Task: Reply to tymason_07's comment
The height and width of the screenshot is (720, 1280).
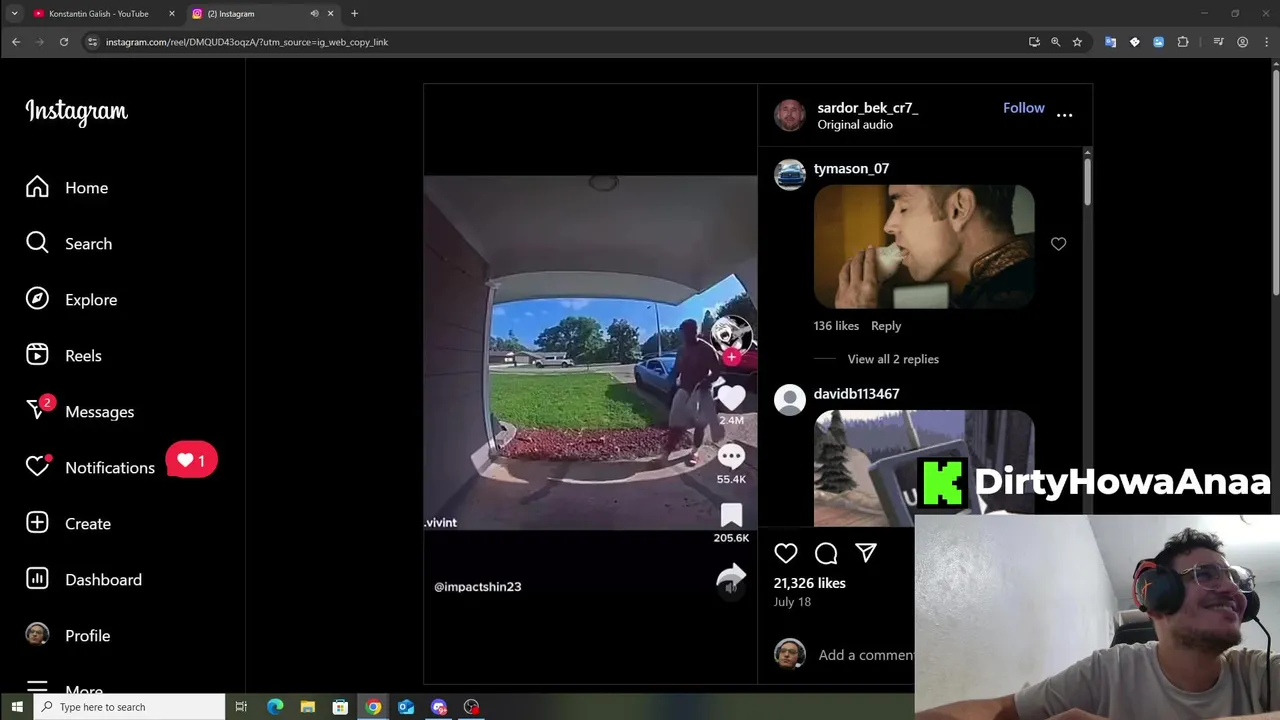Action: [x=886, y=326]
